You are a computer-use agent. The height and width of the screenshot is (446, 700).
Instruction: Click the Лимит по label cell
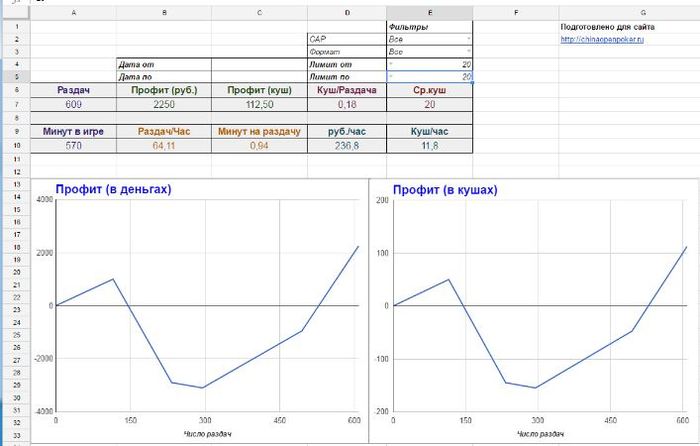[347, 77]
